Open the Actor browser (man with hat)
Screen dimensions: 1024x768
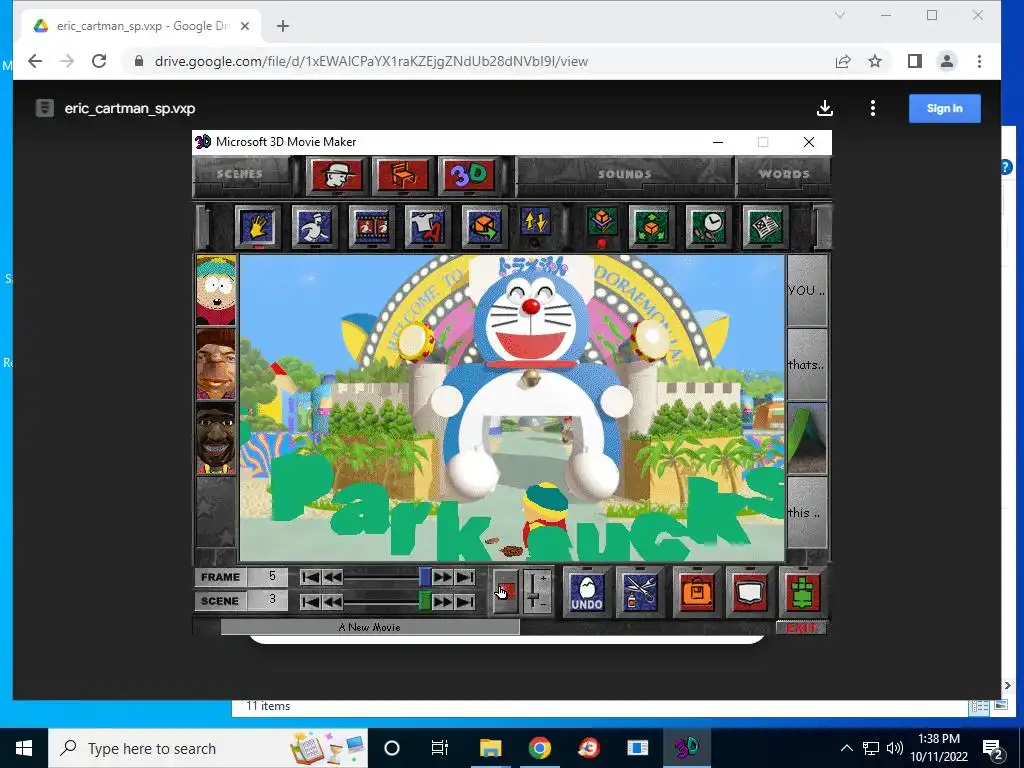(x=336, y=175)
